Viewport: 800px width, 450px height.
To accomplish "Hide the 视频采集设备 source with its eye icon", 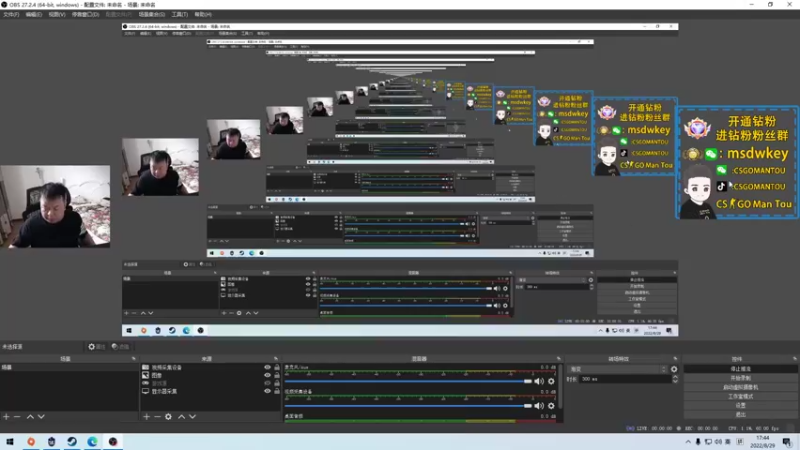I will [x=267, y=367].
